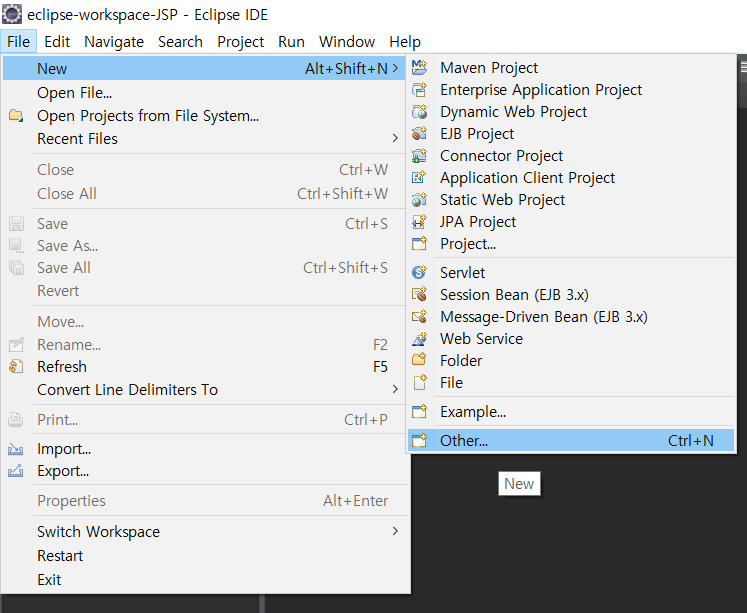The image size is (747, 613).
Task: Click the Alt+Shift+N shortcut text
Action: tap(346, 69)
